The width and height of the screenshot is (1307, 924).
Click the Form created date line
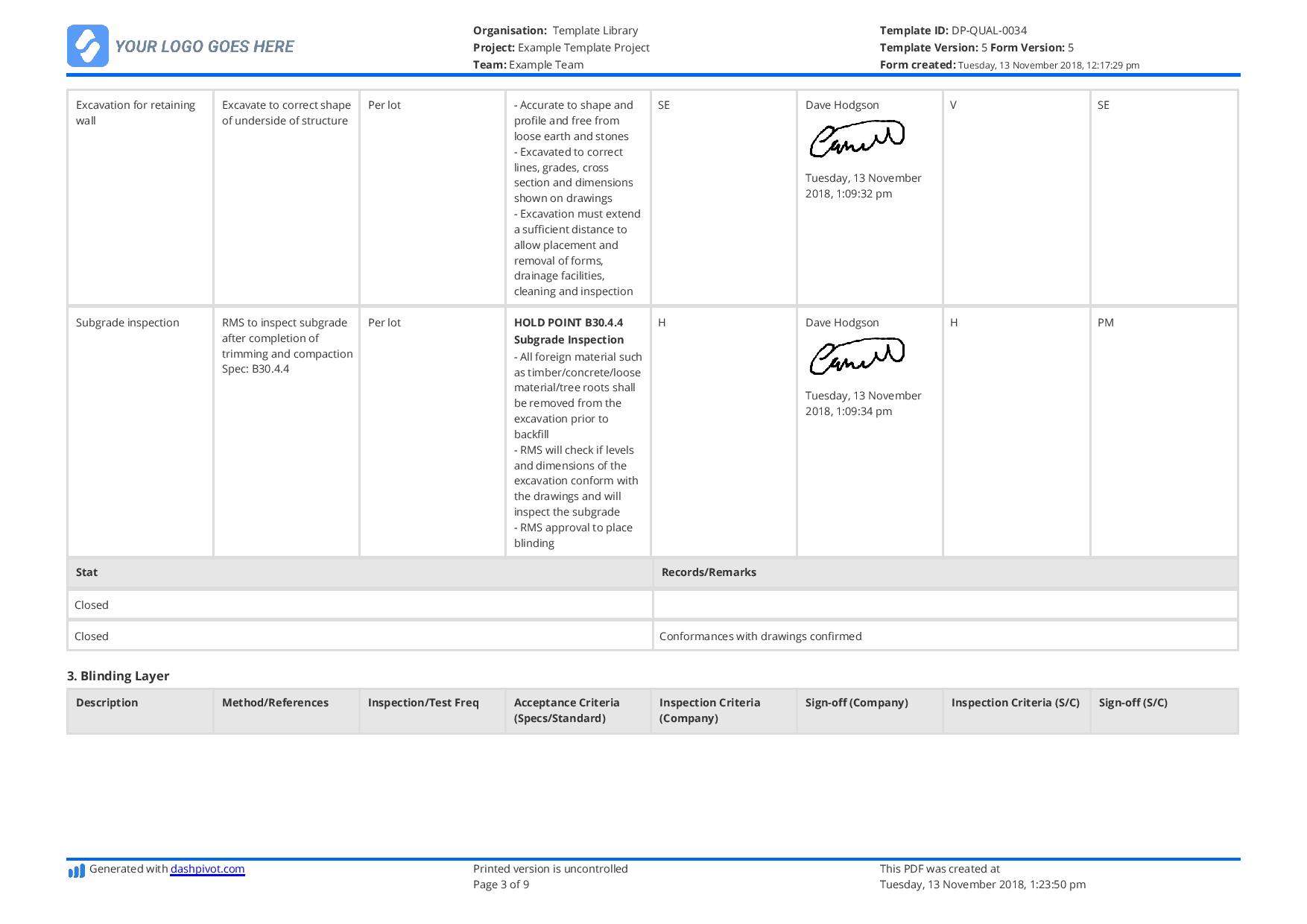coord(1010,65)
